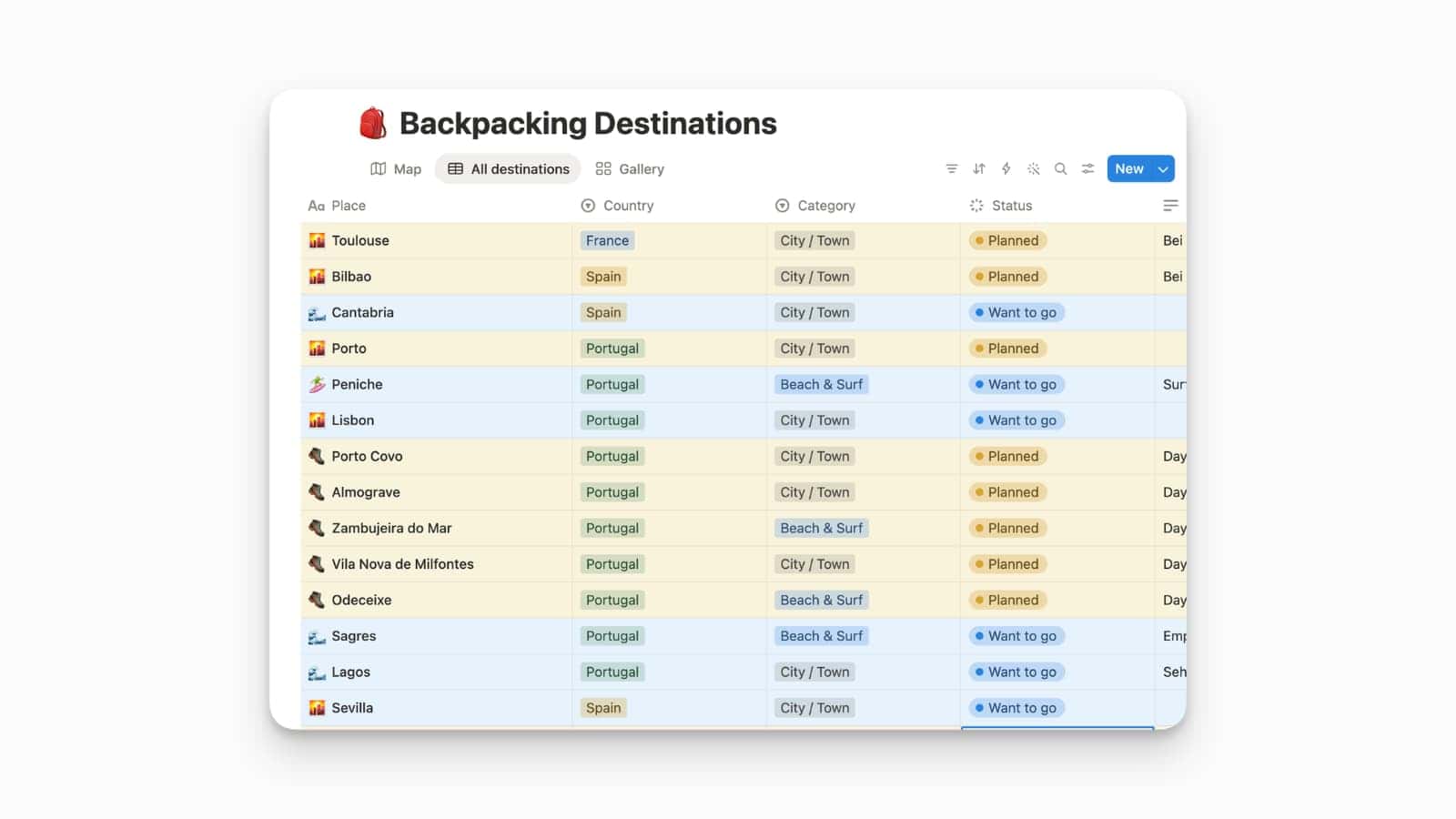Open the Vila Nova de Milfontes entry
The height and width of the screenshot is (819, 1456).
point(402,564)
